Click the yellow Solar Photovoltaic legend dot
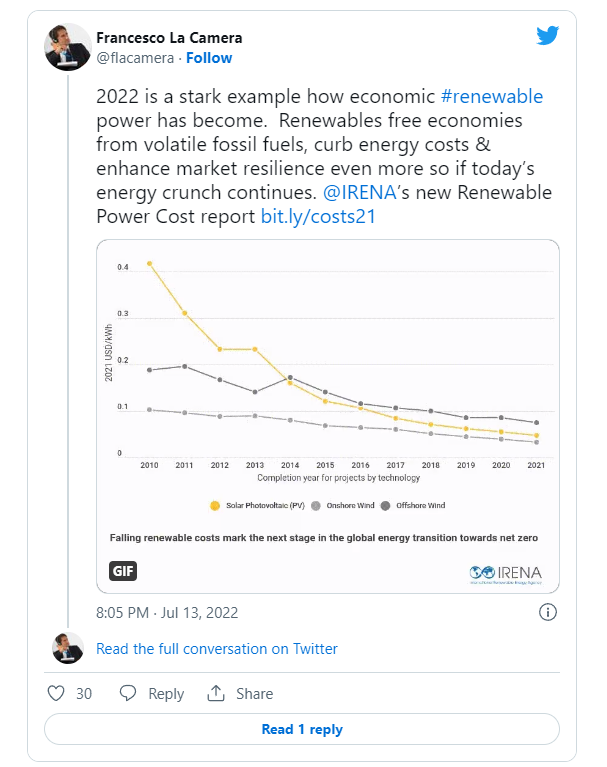Screen dimensions: 607x767 coord(213,505)
